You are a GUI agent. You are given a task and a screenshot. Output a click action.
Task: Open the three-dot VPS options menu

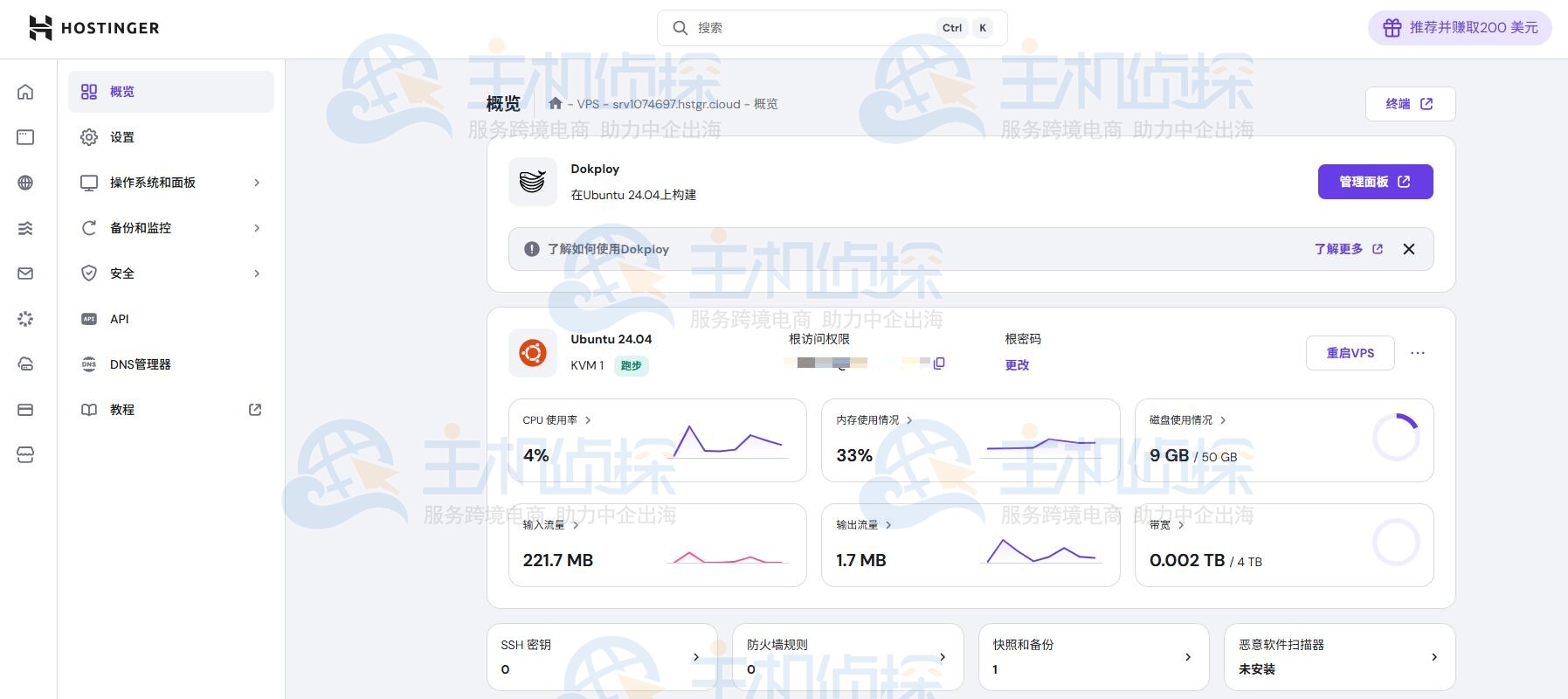tap(1418, 353)
